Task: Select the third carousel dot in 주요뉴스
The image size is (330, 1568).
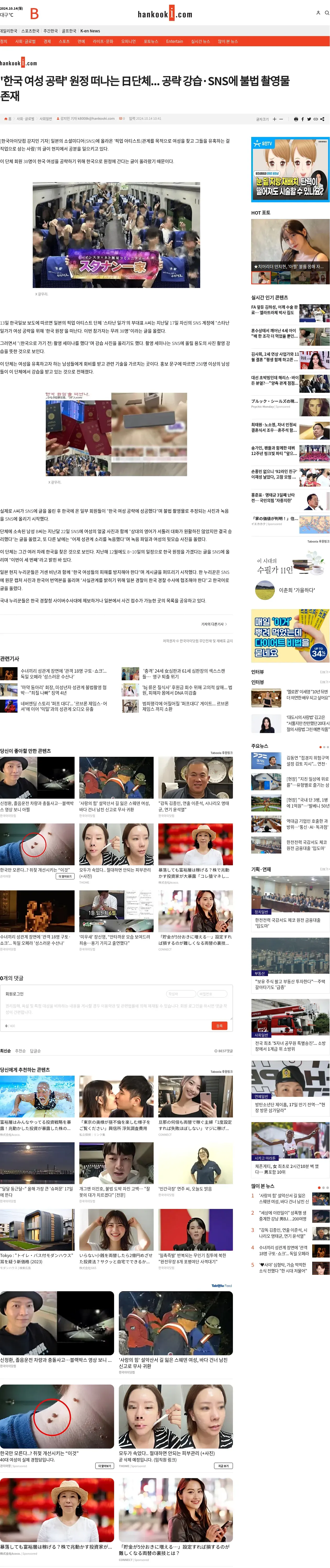Action: pos(328,746)
